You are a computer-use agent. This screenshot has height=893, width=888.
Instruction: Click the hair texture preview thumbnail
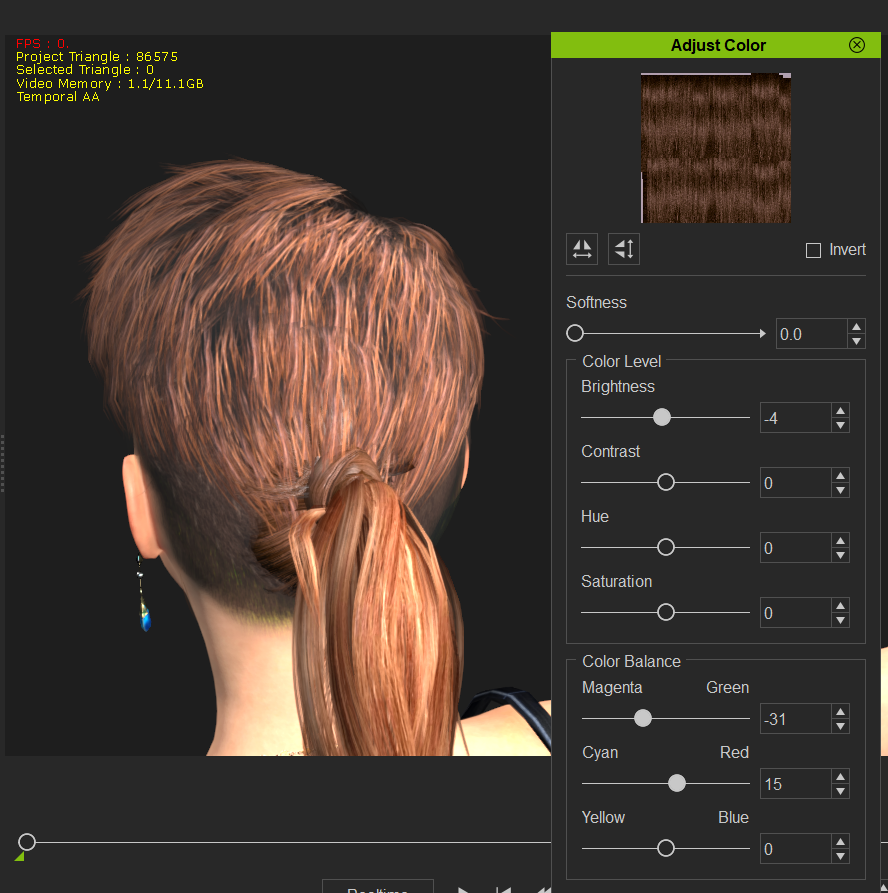(716, 148)
